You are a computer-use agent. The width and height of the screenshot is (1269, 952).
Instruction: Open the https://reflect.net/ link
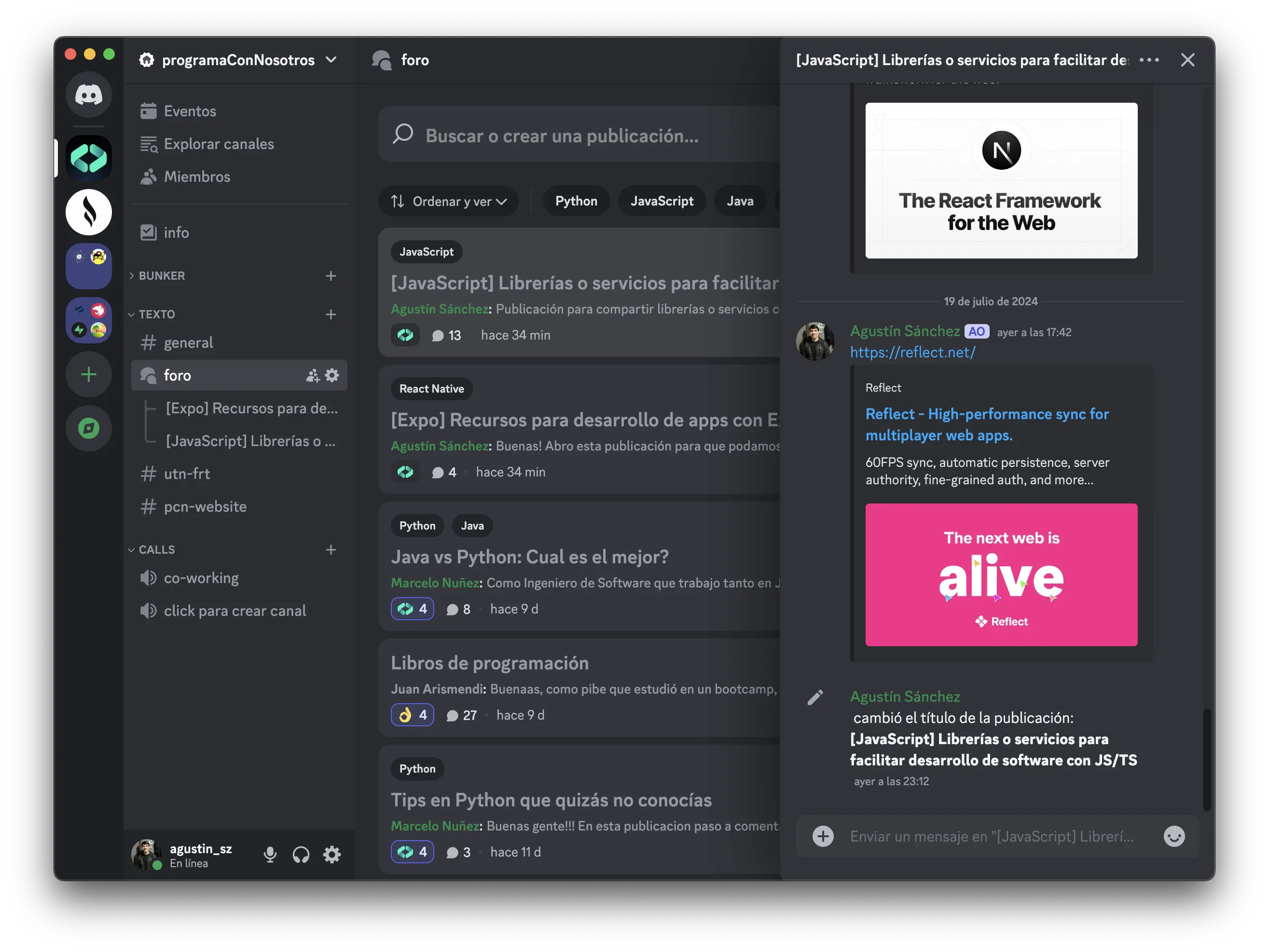coord(913,352)
